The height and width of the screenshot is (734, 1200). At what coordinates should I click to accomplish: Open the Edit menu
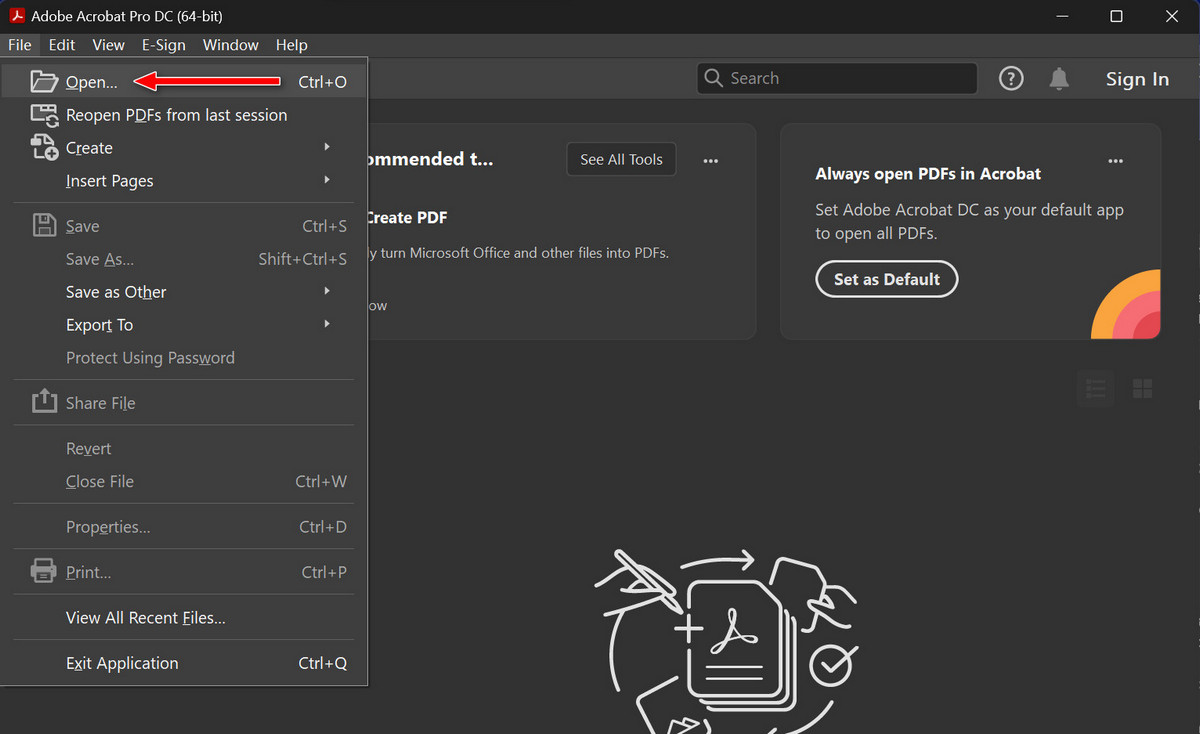(x=61, y=44)
